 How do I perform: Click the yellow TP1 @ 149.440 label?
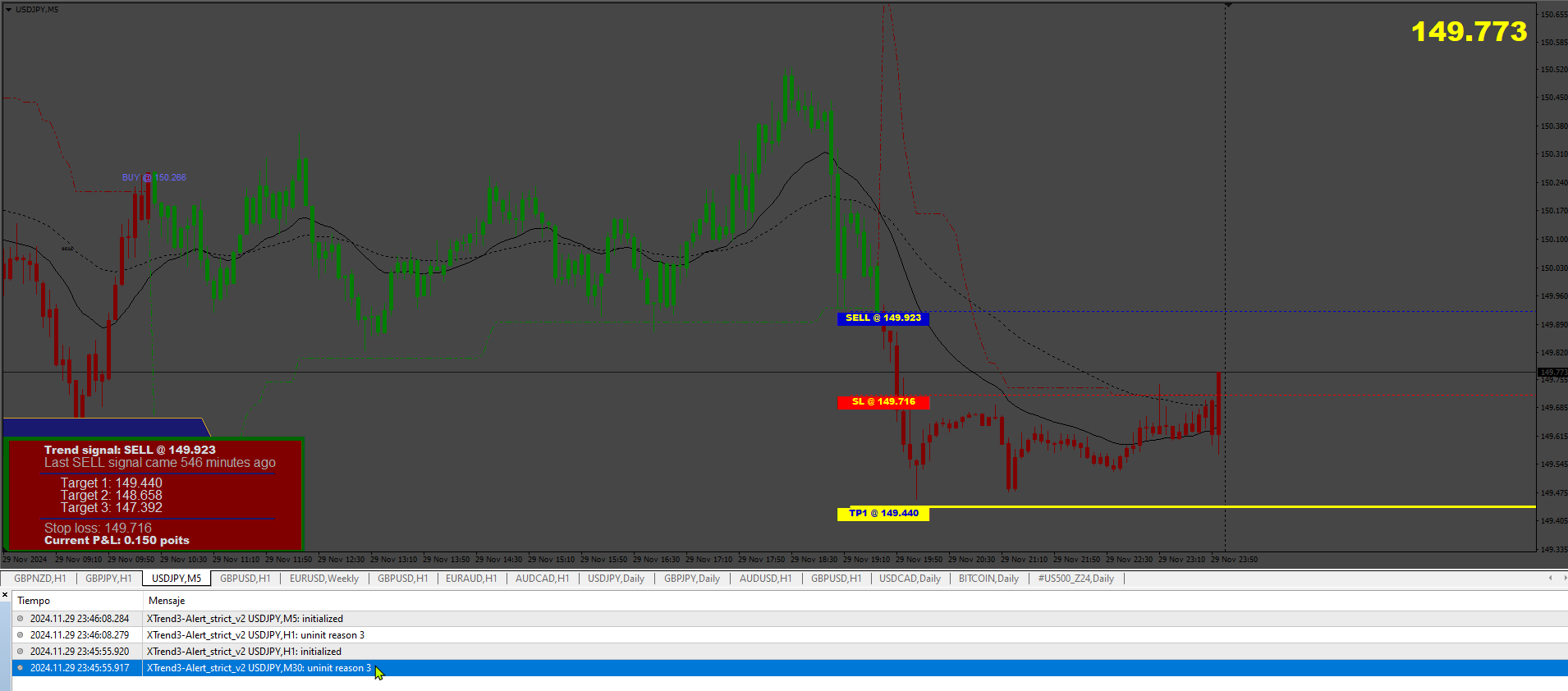point(883,514)
